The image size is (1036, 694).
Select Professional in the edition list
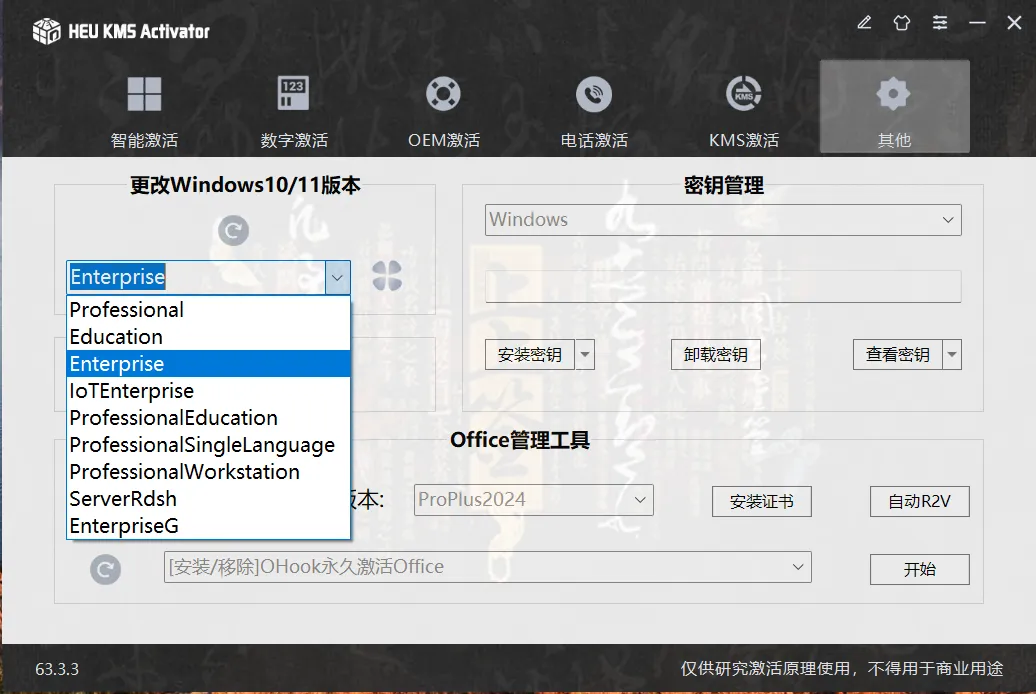[x=208, y=310]
